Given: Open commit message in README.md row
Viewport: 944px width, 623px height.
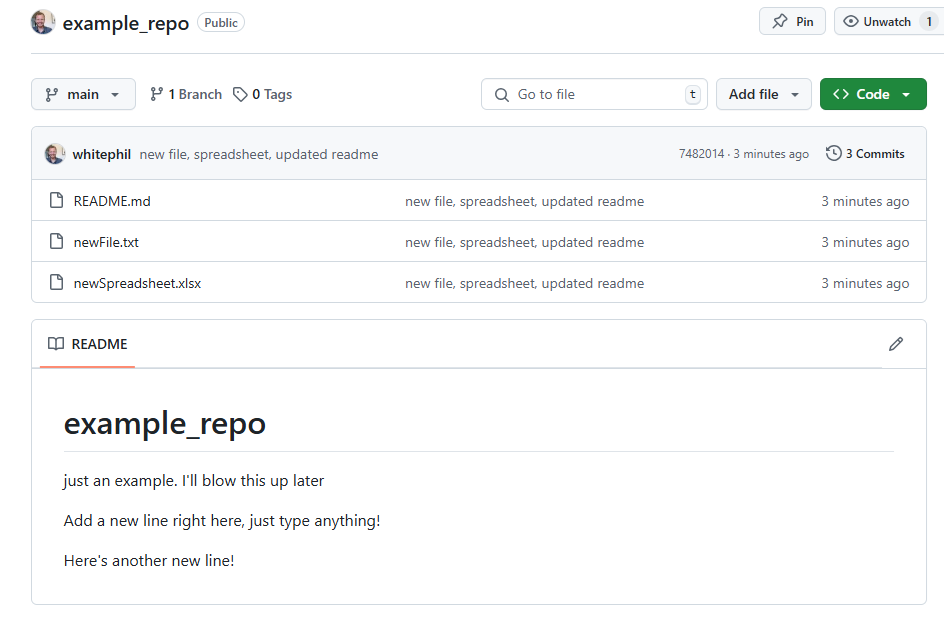Looking at the screenshot, I should pyautogui.click(x=524, y=201).
